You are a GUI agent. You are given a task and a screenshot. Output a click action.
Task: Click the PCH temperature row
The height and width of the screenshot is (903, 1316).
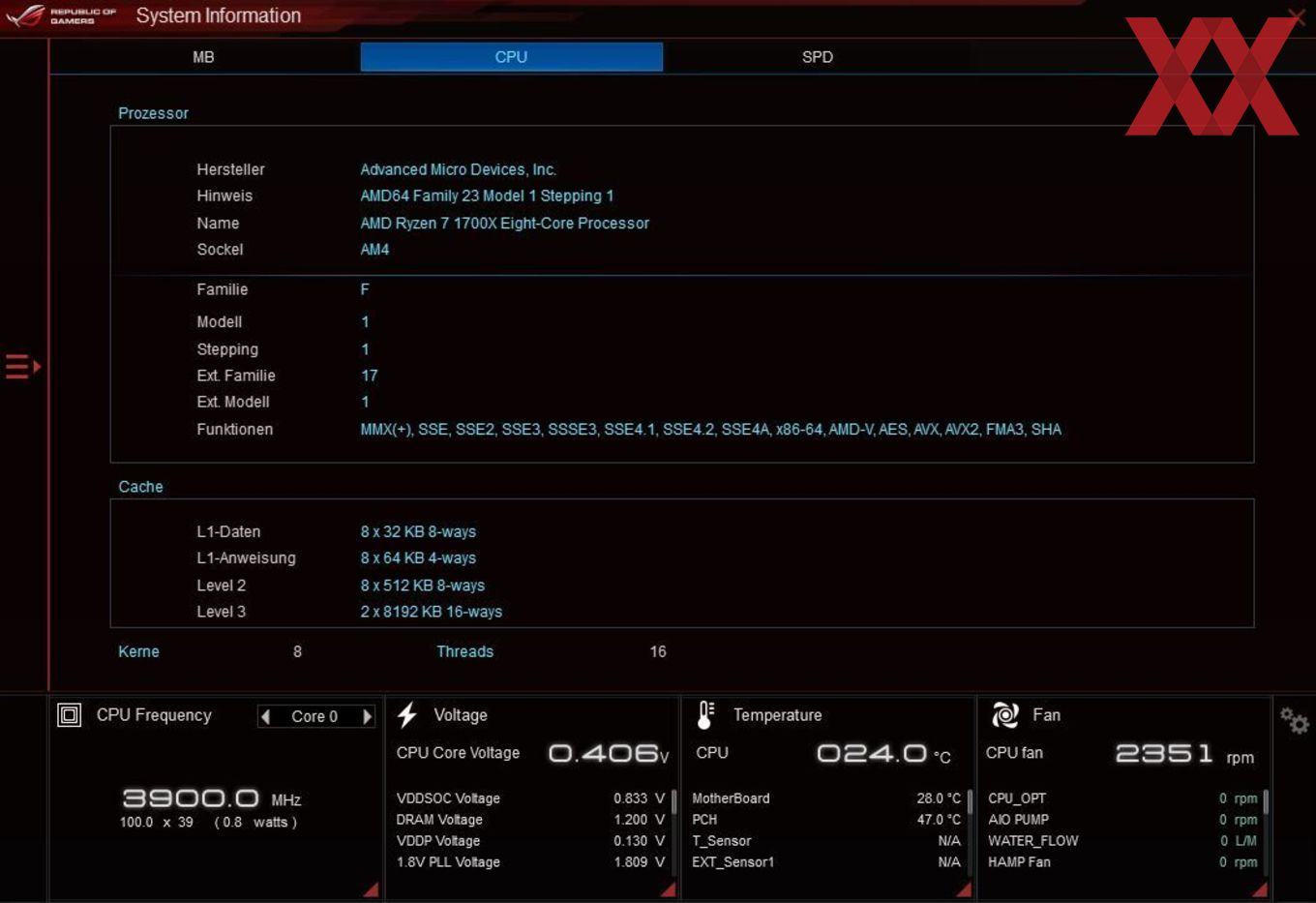coord(826,820)
